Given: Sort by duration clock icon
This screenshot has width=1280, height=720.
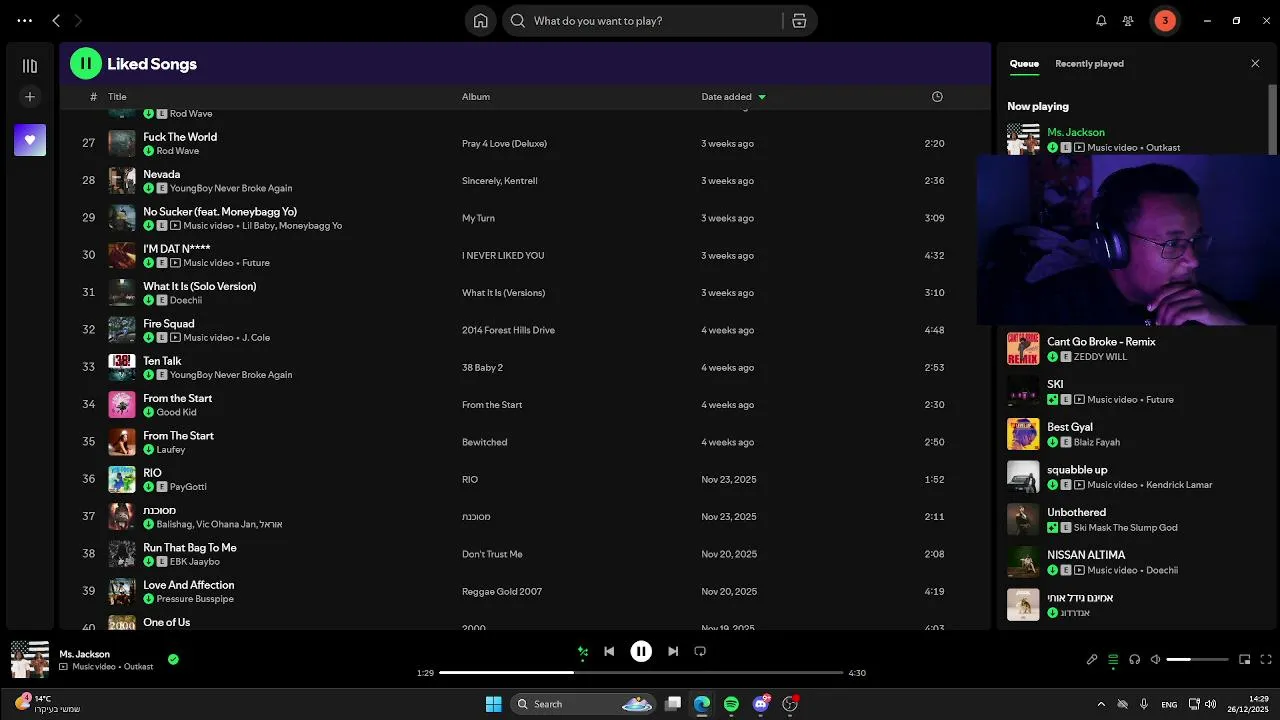Looking at the screenshot, I should click(x=937, y=97).
